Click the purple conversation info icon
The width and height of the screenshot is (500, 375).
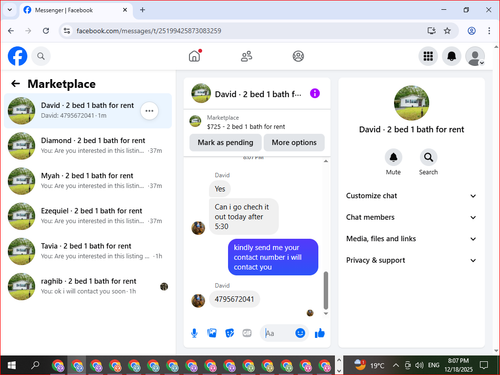click(315, 93)
